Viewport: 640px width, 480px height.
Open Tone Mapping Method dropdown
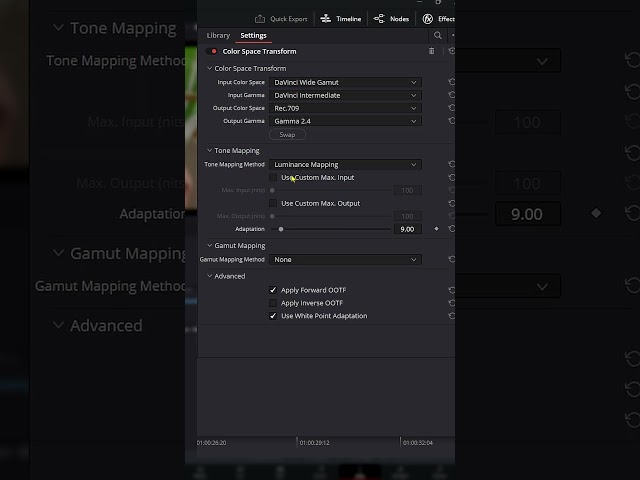(345, 164)
